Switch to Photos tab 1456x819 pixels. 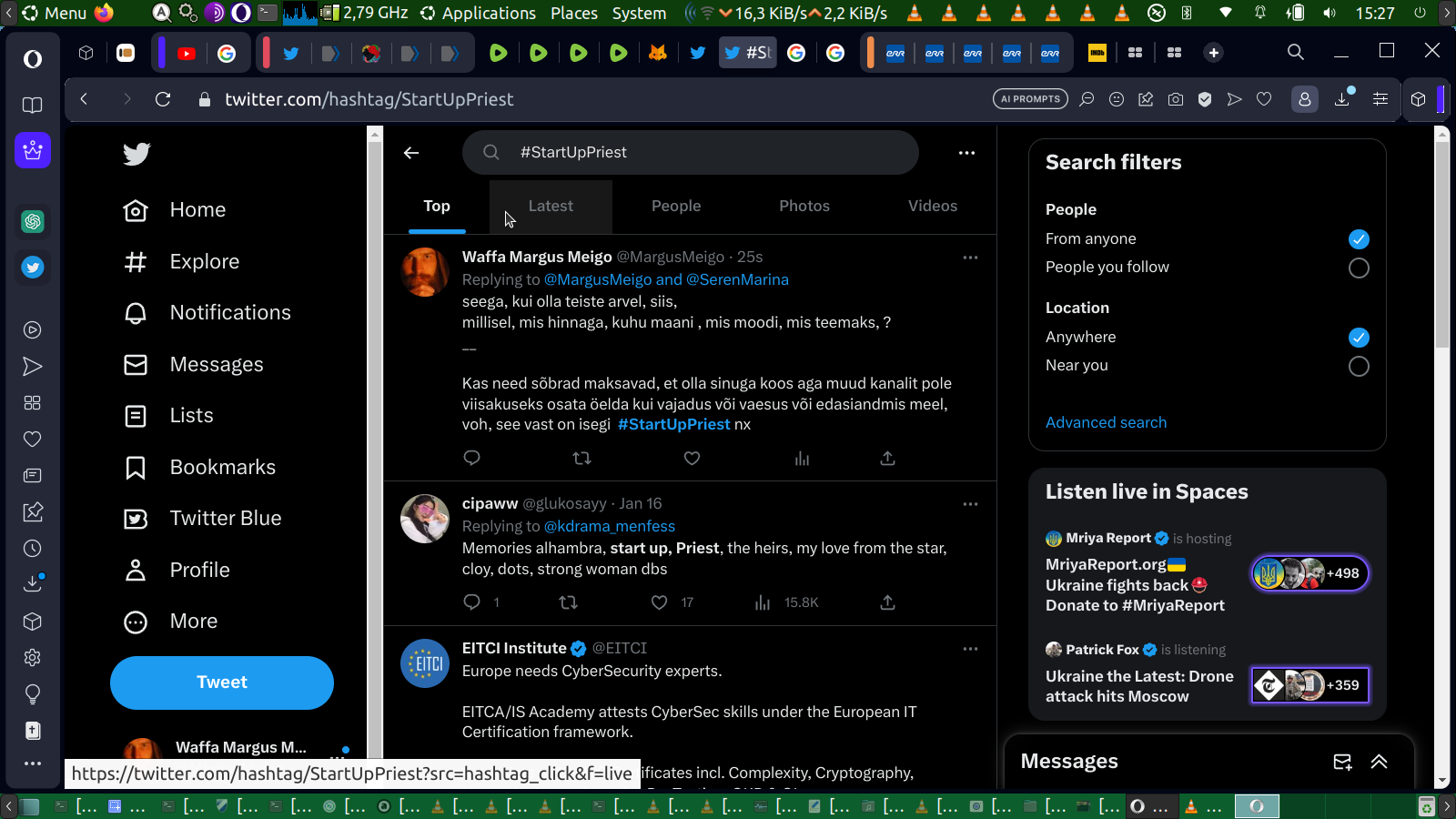tap(804, 207)
